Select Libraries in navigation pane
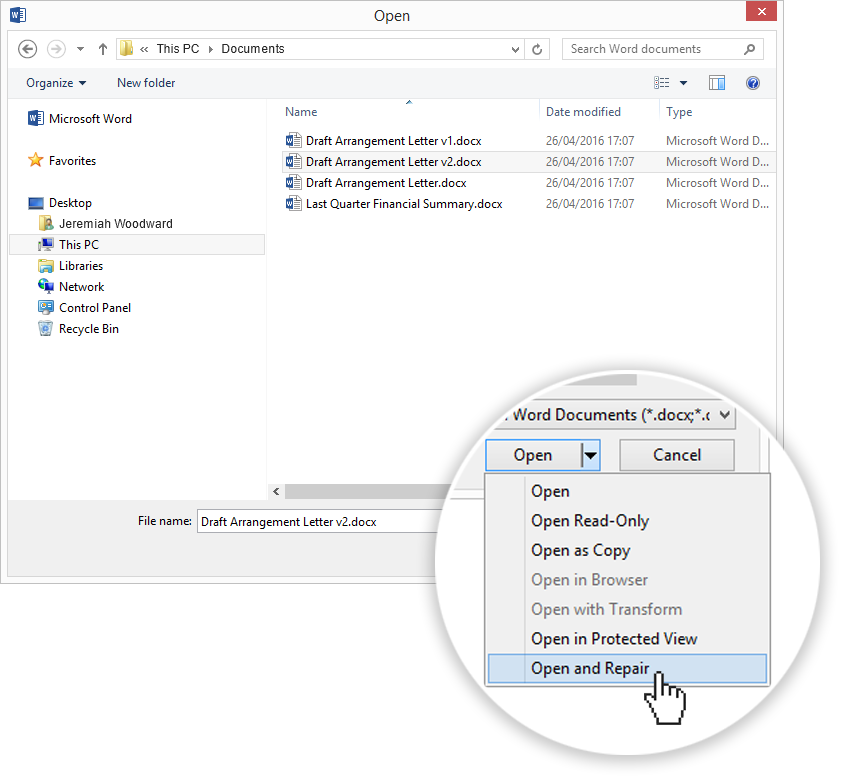Image resolution: width=850 pixels, height=781 pixels. [x=70, y=266]
